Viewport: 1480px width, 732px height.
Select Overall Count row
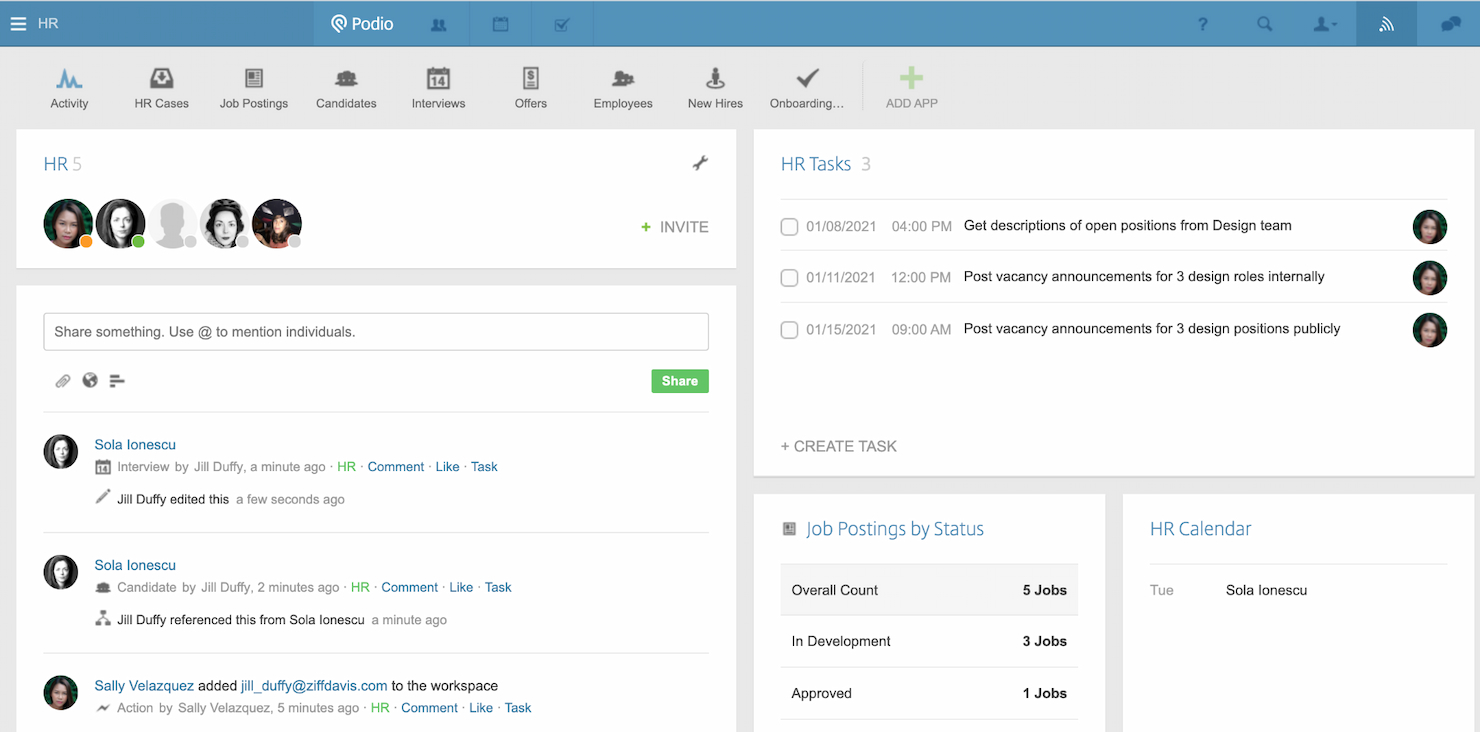tap(929, 590)
